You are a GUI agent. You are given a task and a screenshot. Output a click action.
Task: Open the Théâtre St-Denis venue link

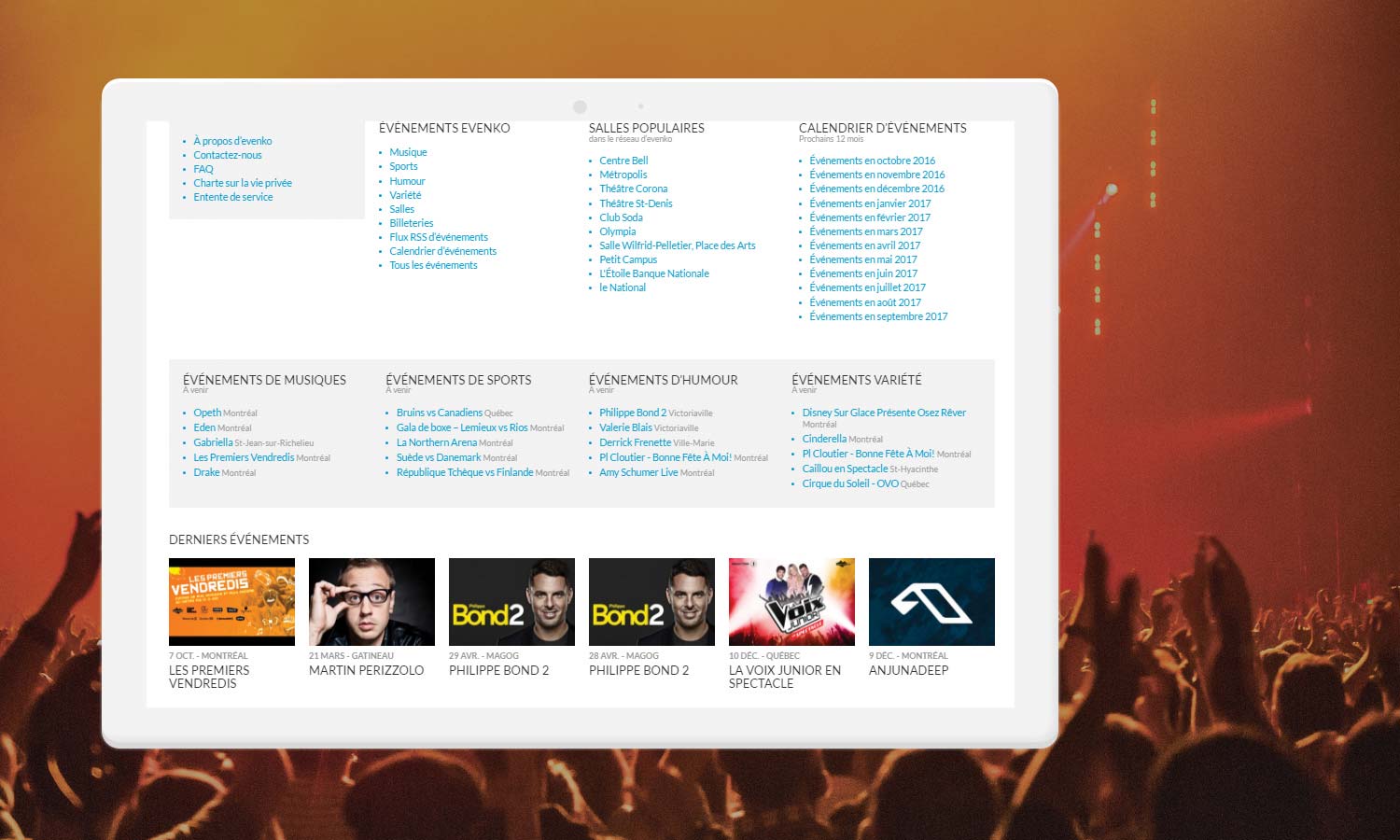click(x=636, y=203)
